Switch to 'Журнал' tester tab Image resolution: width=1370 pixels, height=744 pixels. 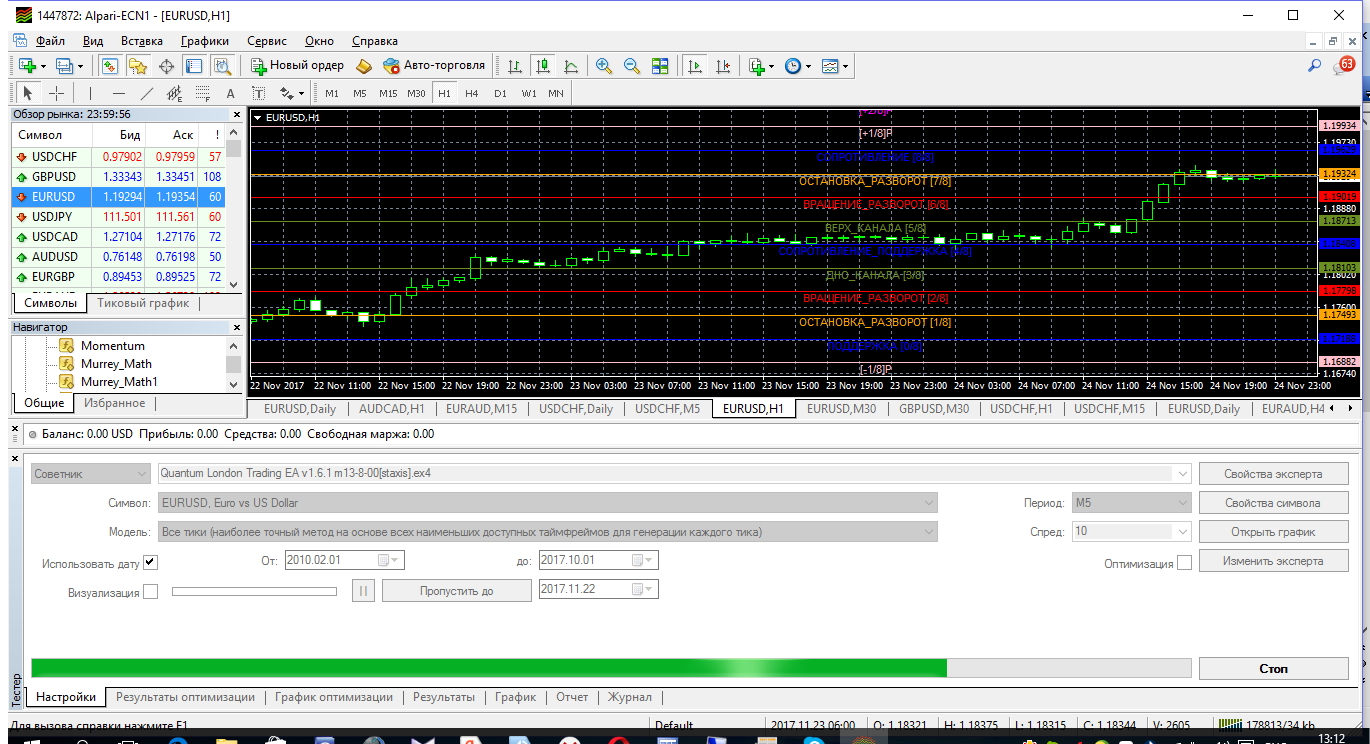(630, 697)
